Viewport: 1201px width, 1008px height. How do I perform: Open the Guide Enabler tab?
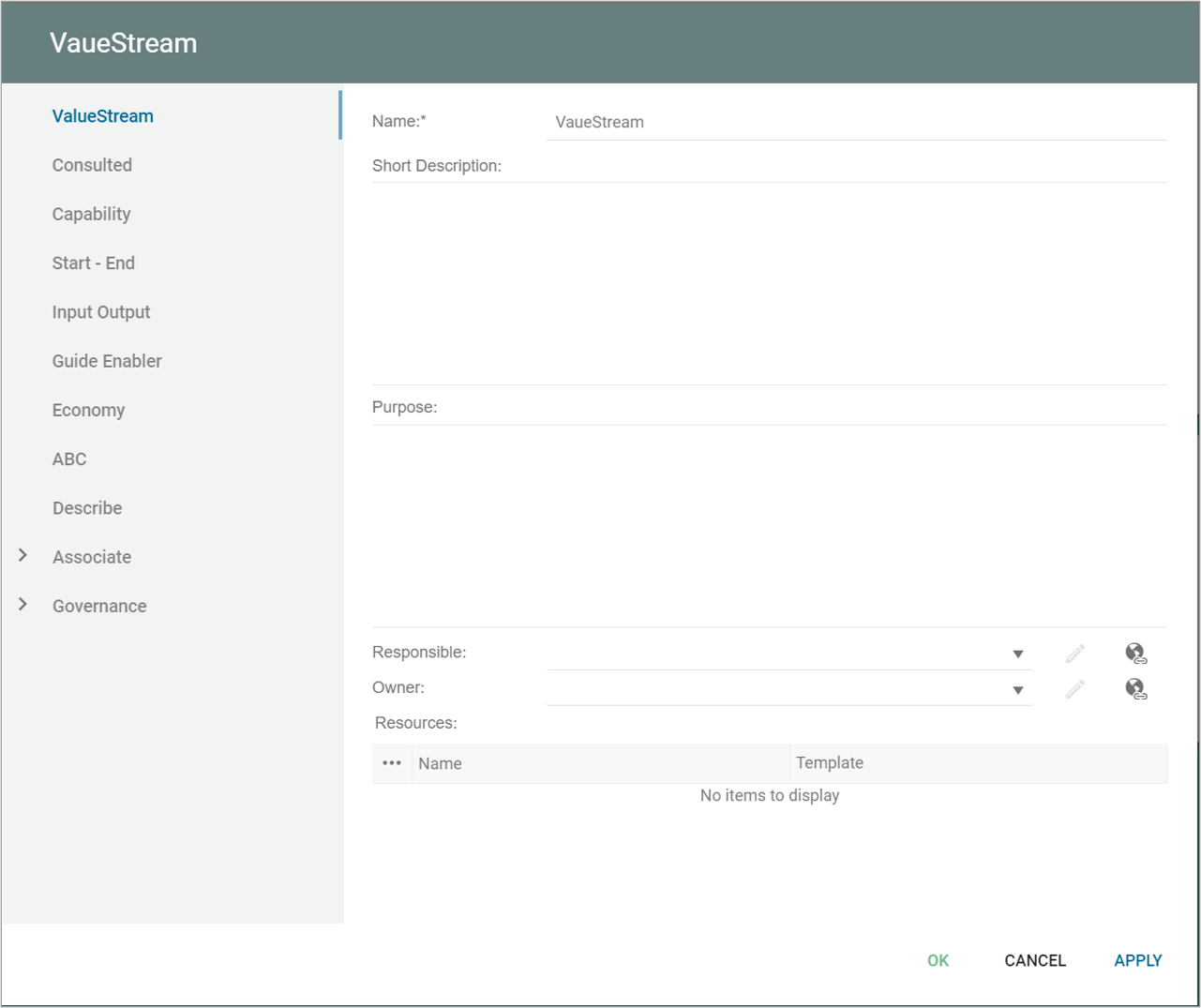pos(107,361)
